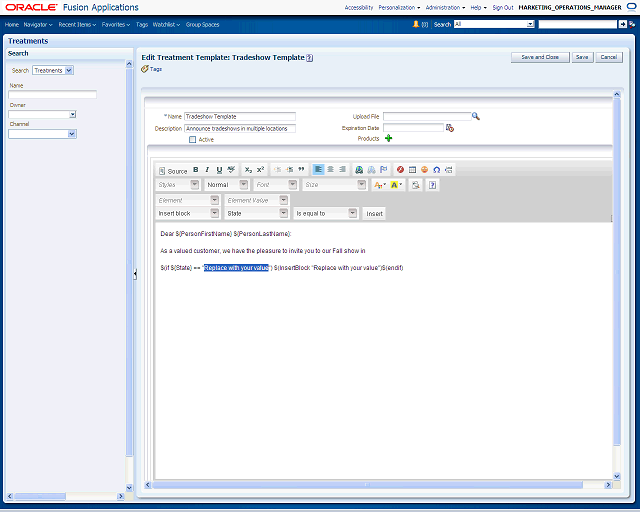This screenshot has height=512, width=640.
Task: Insert page break icon
Action: pos(449,170)
